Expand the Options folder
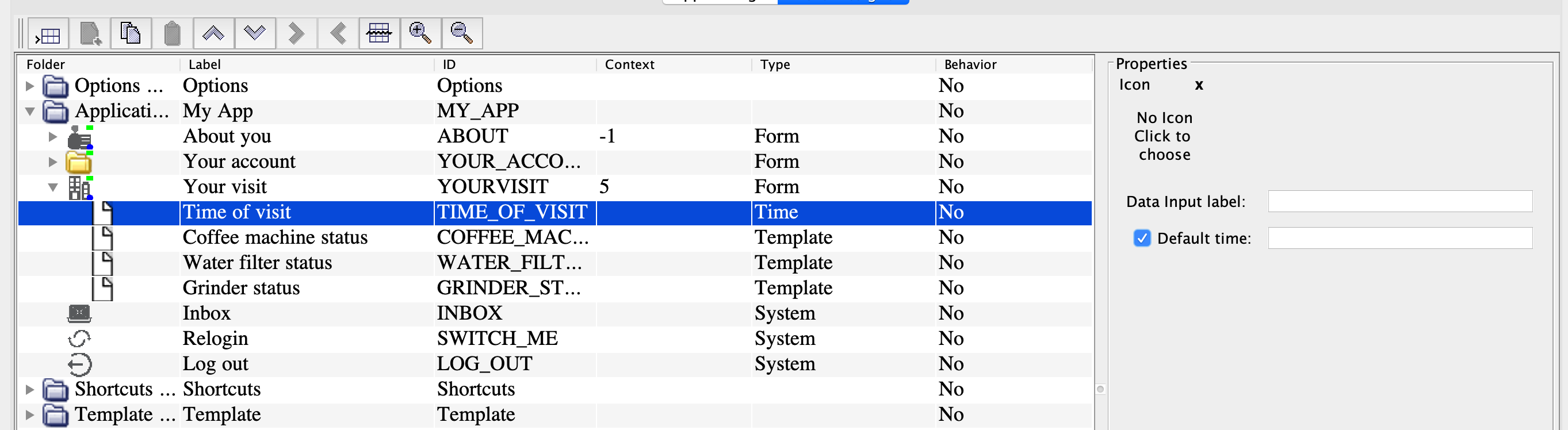The image size is (1568, 430). (29, 86)
